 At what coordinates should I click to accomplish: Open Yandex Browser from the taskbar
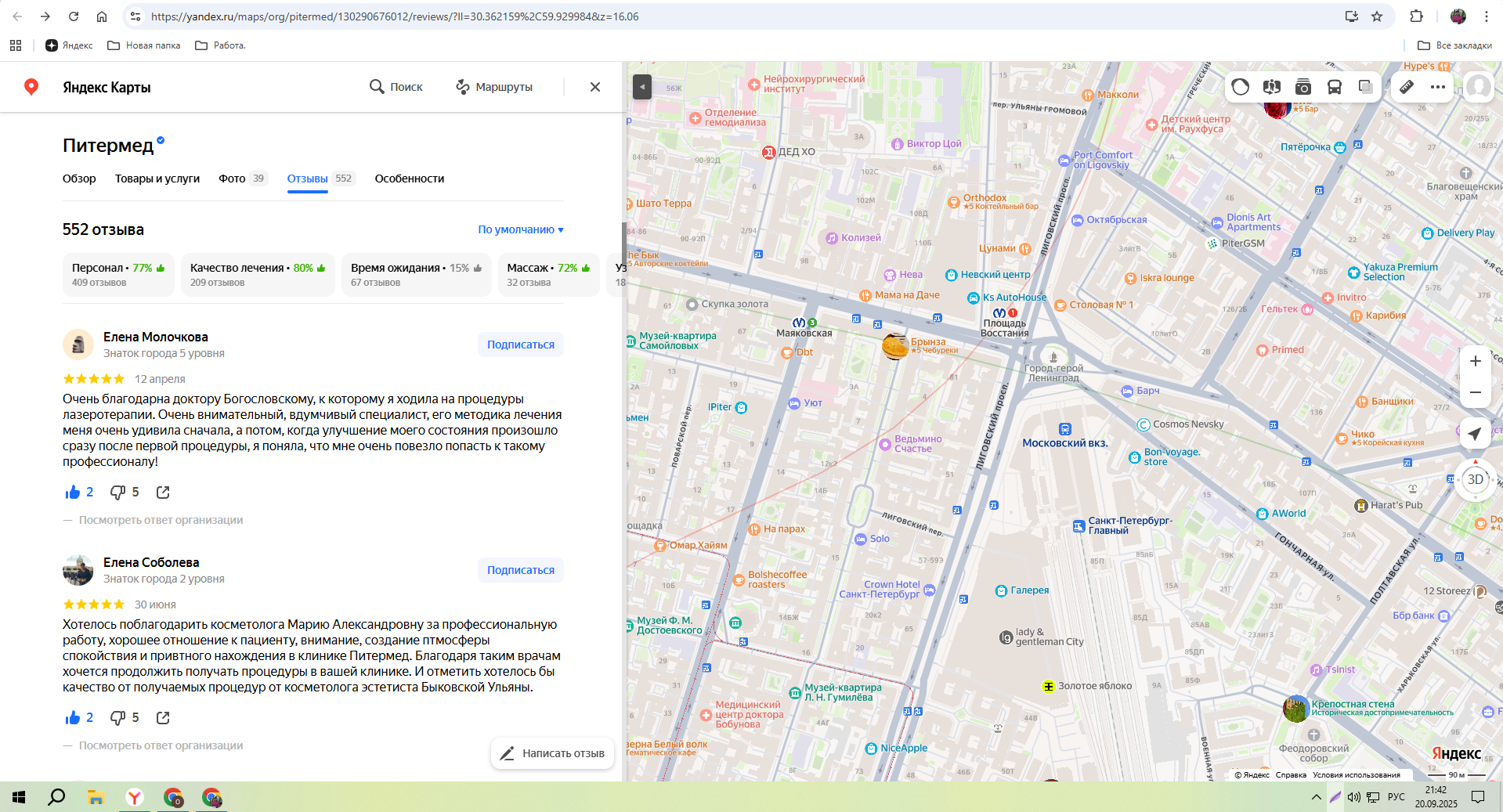(x=135, y=797)
